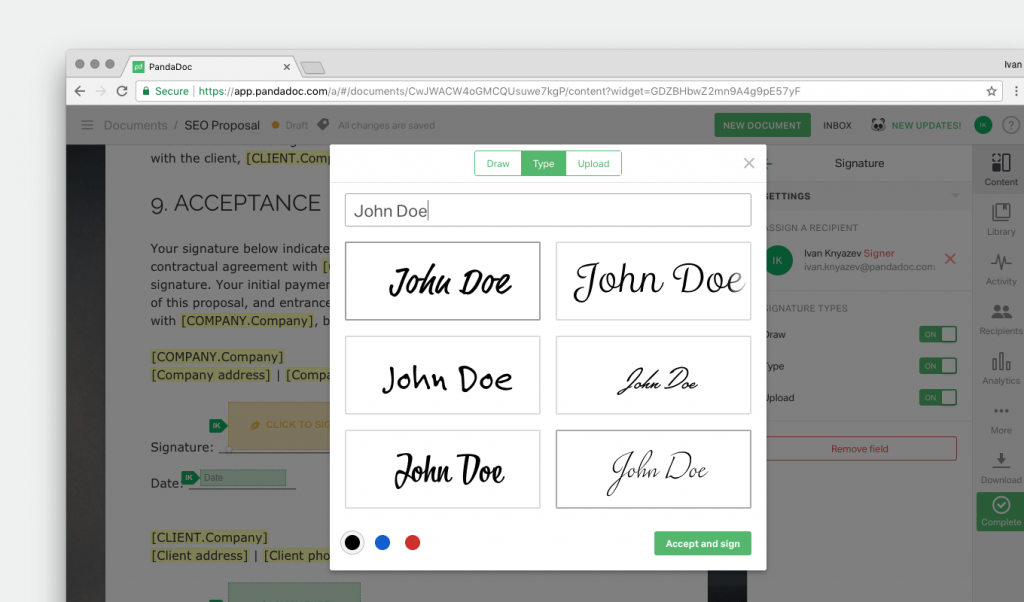Click Accept and sign button
Image resolution: width=1024 pixels, height=602 pixels.
[703, 543]
